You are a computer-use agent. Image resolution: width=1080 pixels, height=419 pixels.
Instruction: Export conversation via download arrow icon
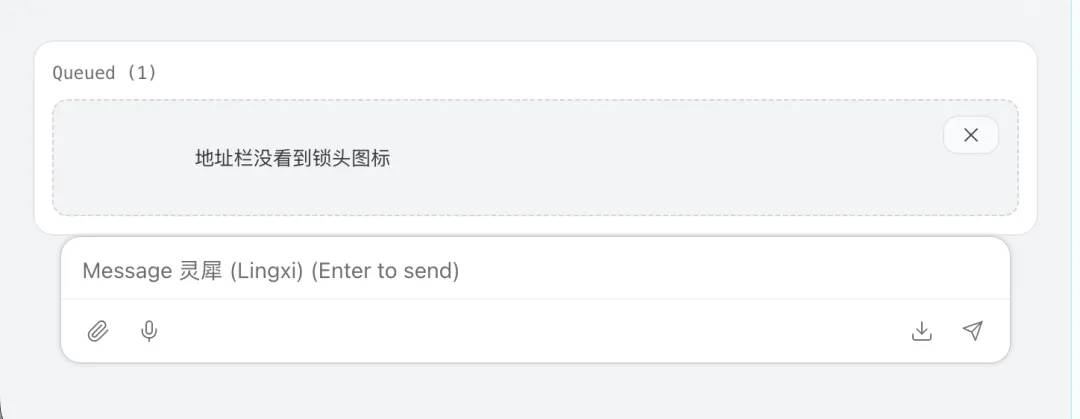click(x=922, y=331)
